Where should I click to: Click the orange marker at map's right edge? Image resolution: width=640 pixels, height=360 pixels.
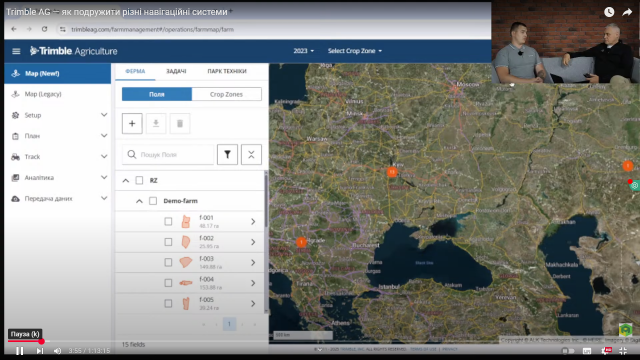point(628,166)
